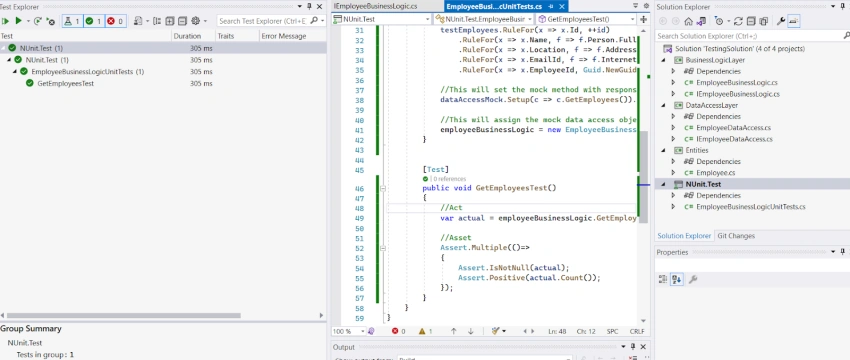This screenshot has height=360, width=850.
Task: Click the errors count indicator in editor
Action: coord(398,331)
